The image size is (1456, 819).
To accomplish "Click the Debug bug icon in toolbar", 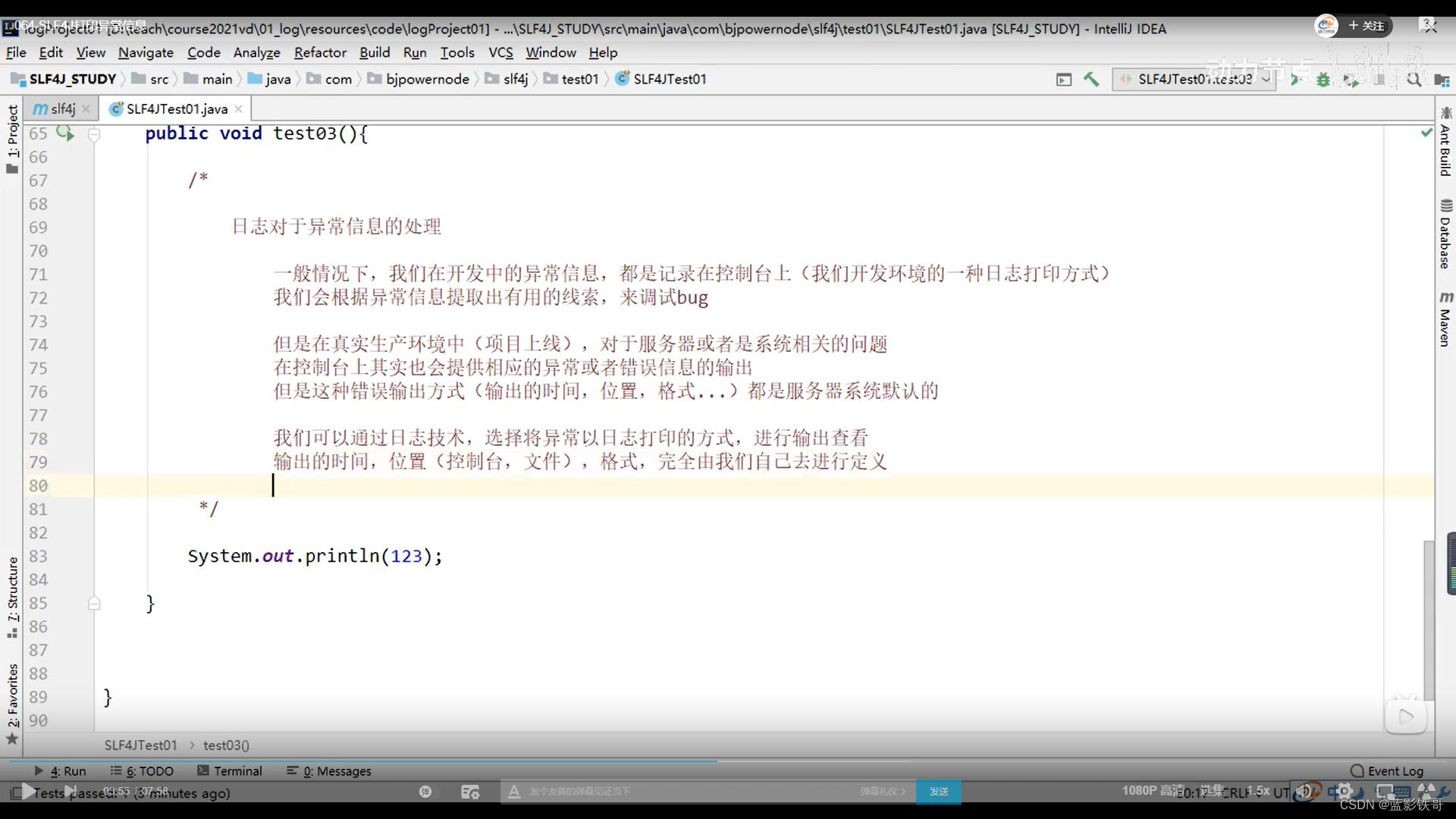I will click(1323, 79).
